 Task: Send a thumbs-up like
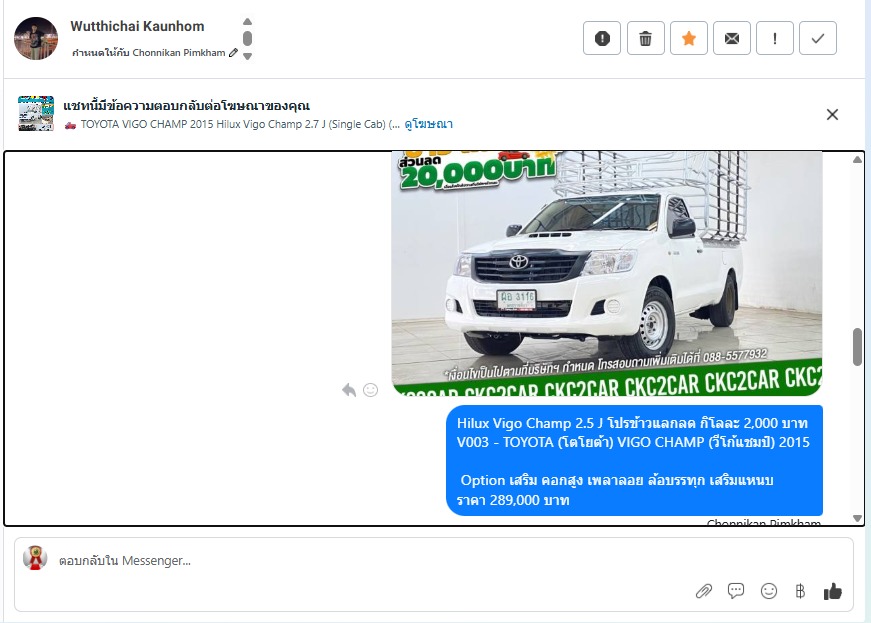tap(833, 591)
